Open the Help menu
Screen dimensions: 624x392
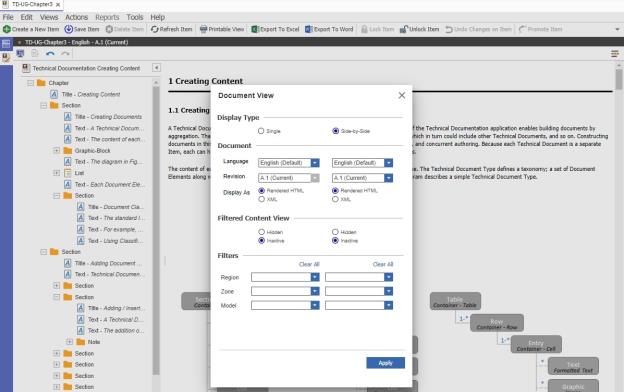click(x=157, y=17)
